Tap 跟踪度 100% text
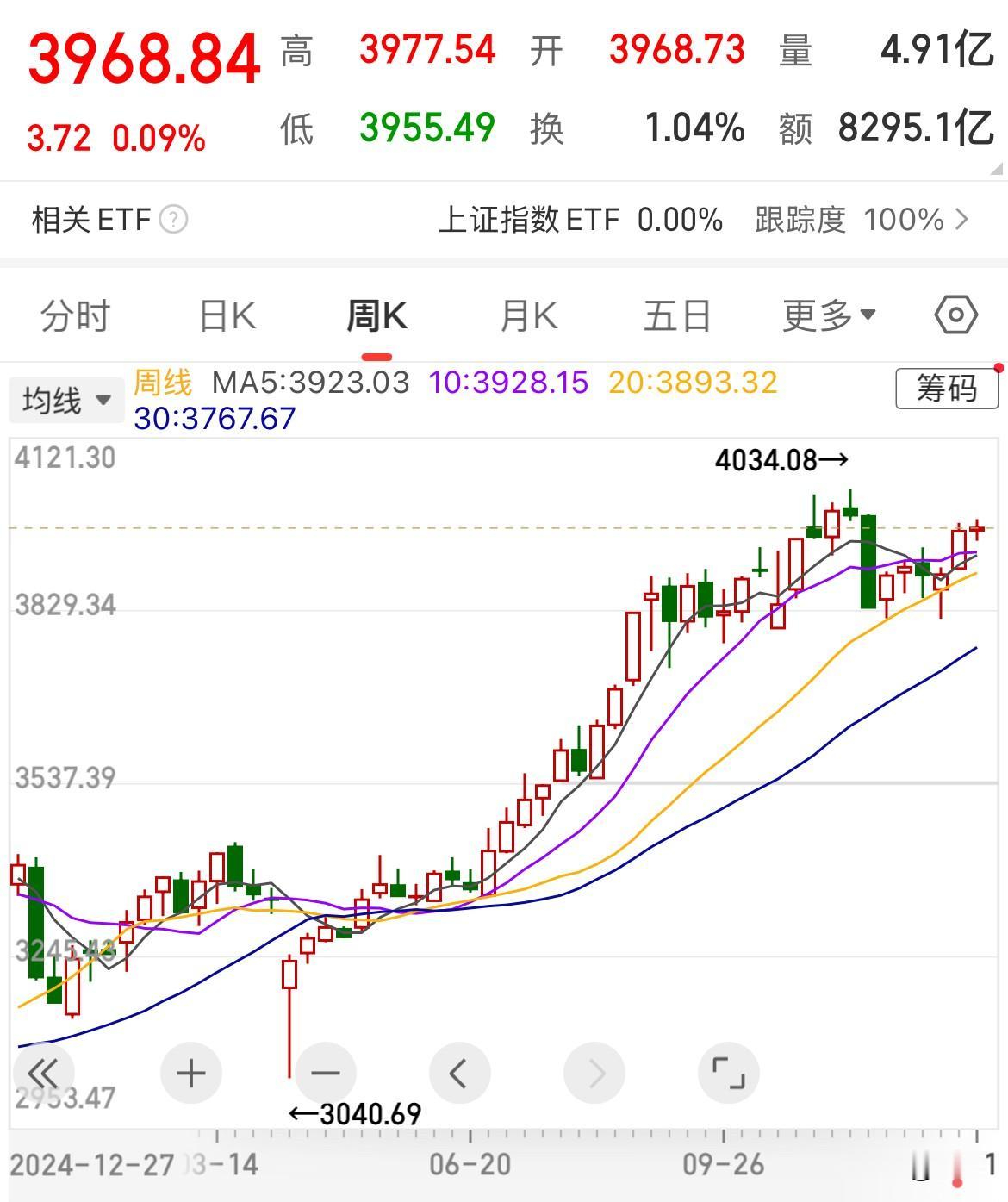 click(849, 220)
